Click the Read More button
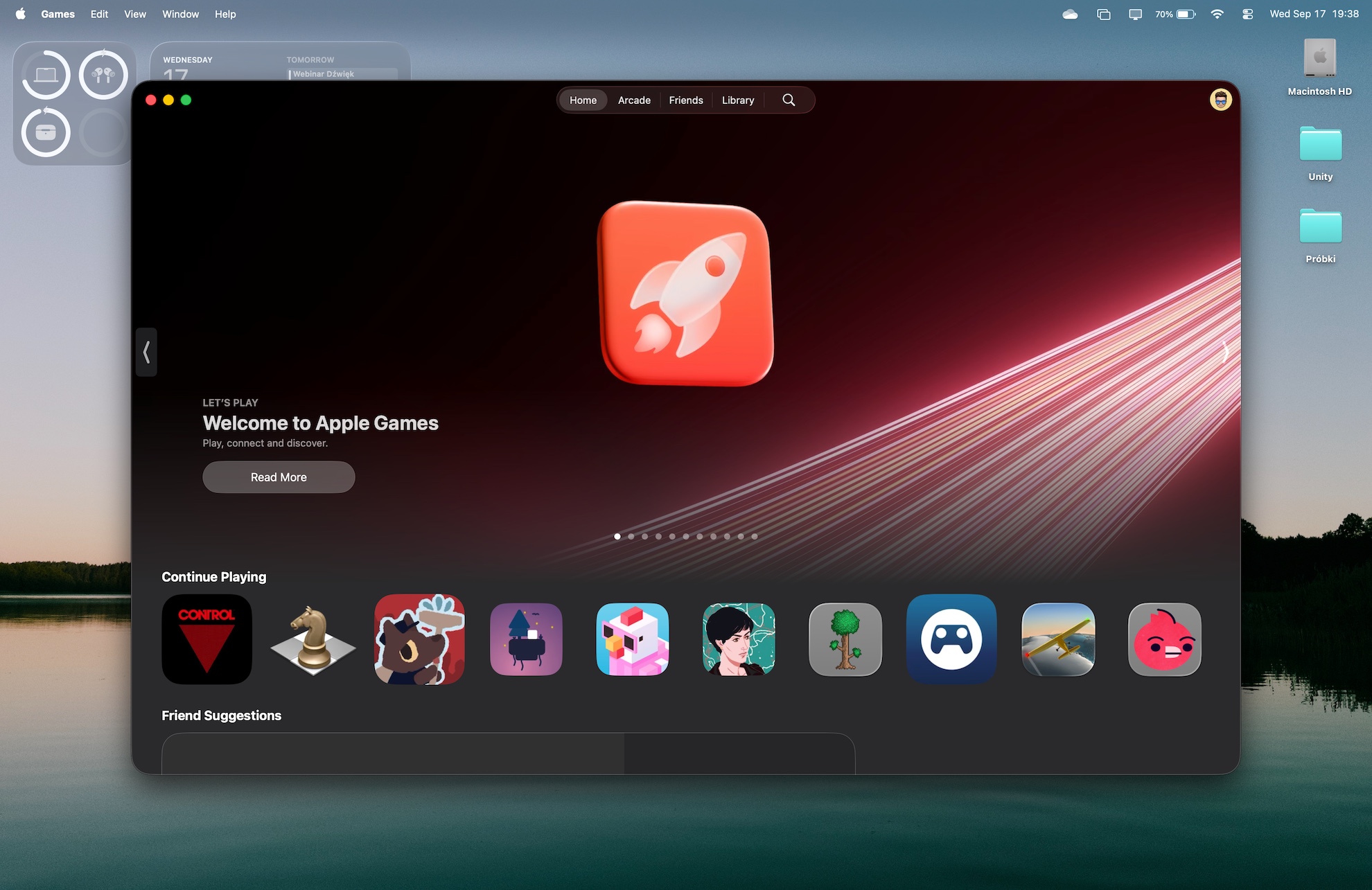The width and height of the screenshot is (1372, 890). coord(279,477)
